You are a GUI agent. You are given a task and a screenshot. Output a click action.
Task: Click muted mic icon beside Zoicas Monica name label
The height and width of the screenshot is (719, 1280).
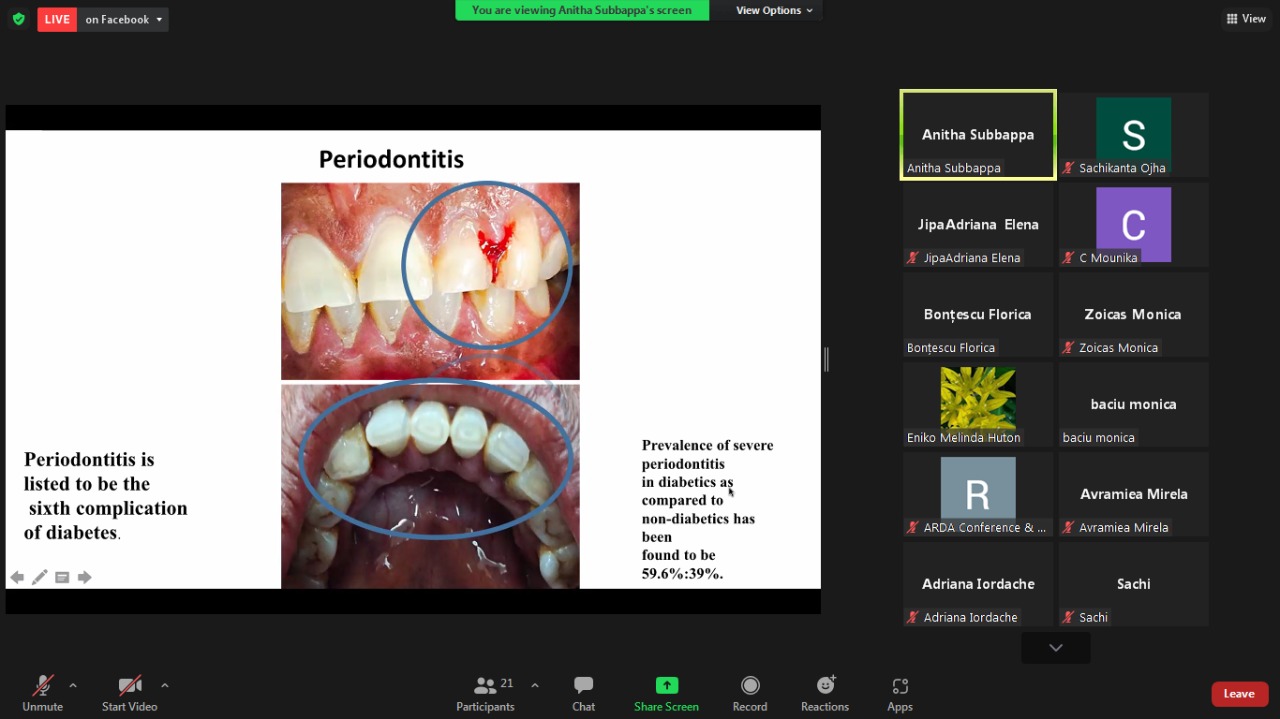point(1069,348)
